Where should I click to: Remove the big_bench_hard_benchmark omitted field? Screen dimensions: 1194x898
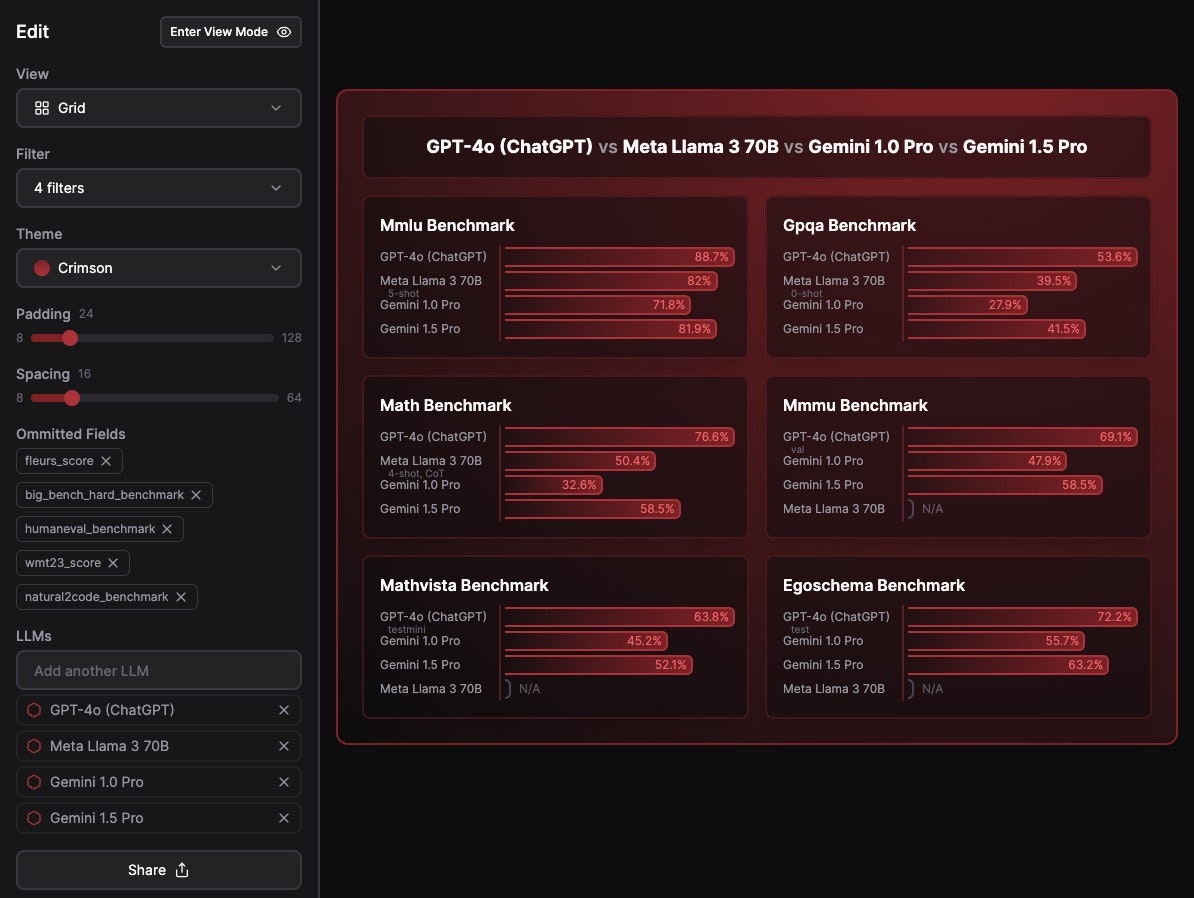[196, 495]
